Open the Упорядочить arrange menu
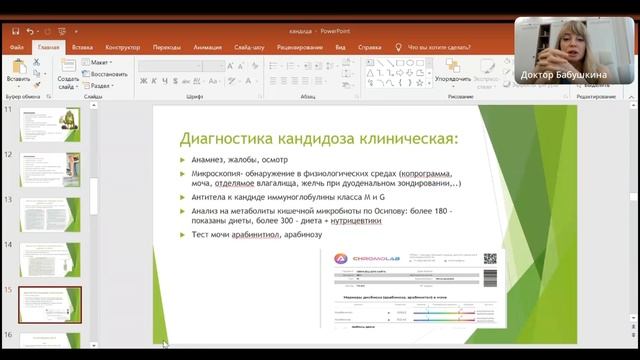 pos(453,72)
